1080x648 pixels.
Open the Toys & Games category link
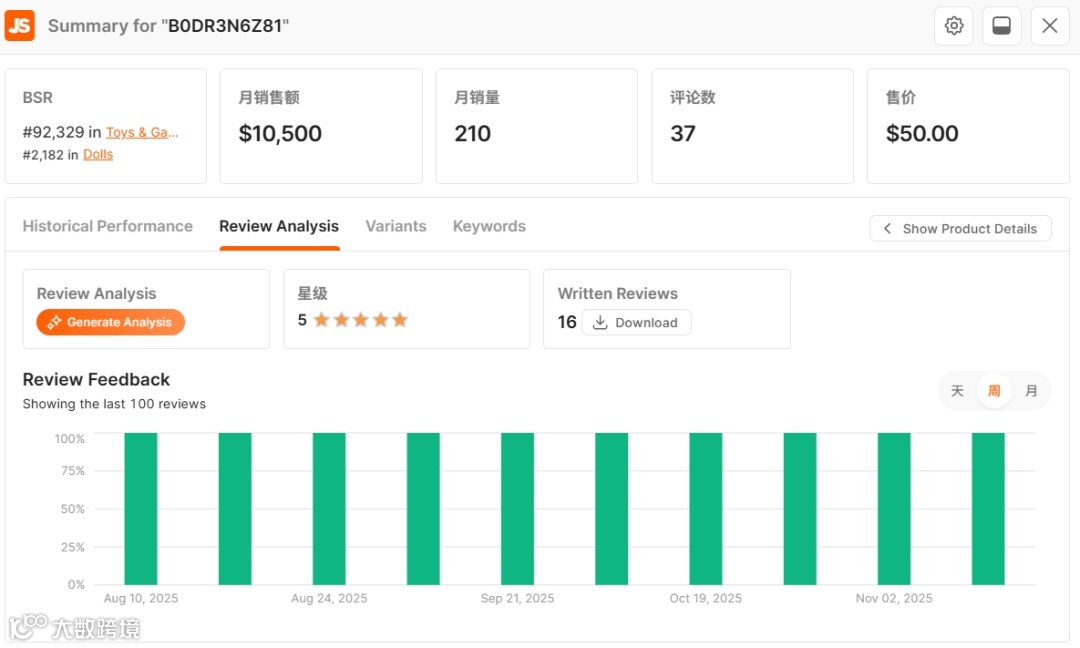tap(143, 132)
